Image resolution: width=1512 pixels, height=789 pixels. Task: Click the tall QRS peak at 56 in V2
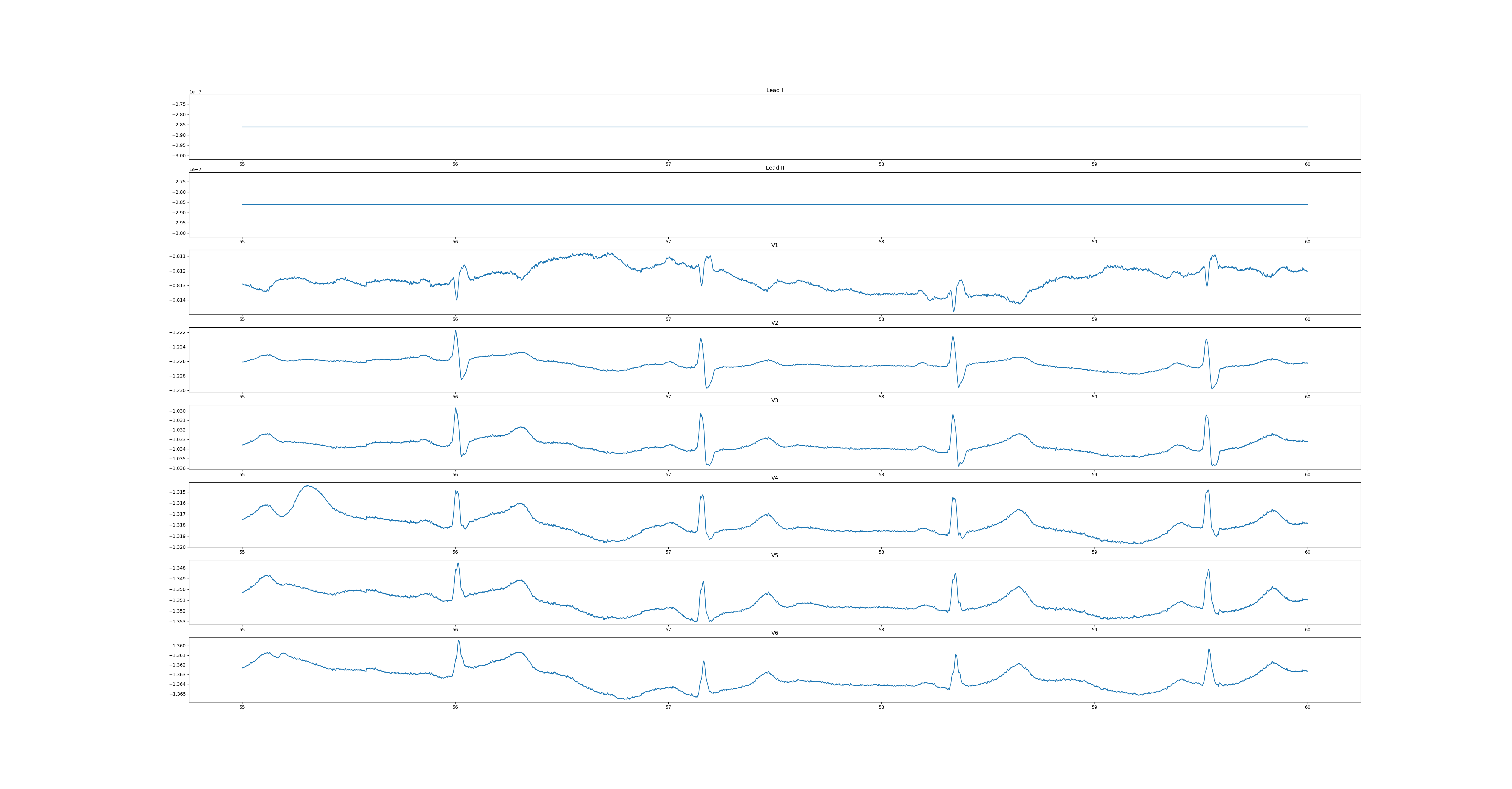pos(455,331)
